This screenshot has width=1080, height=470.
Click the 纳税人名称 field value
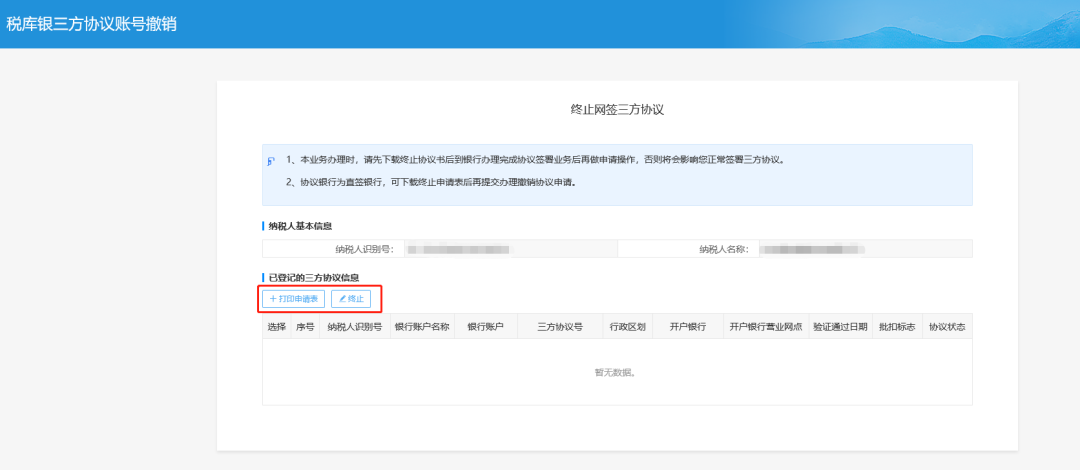(x=811, y=248)
